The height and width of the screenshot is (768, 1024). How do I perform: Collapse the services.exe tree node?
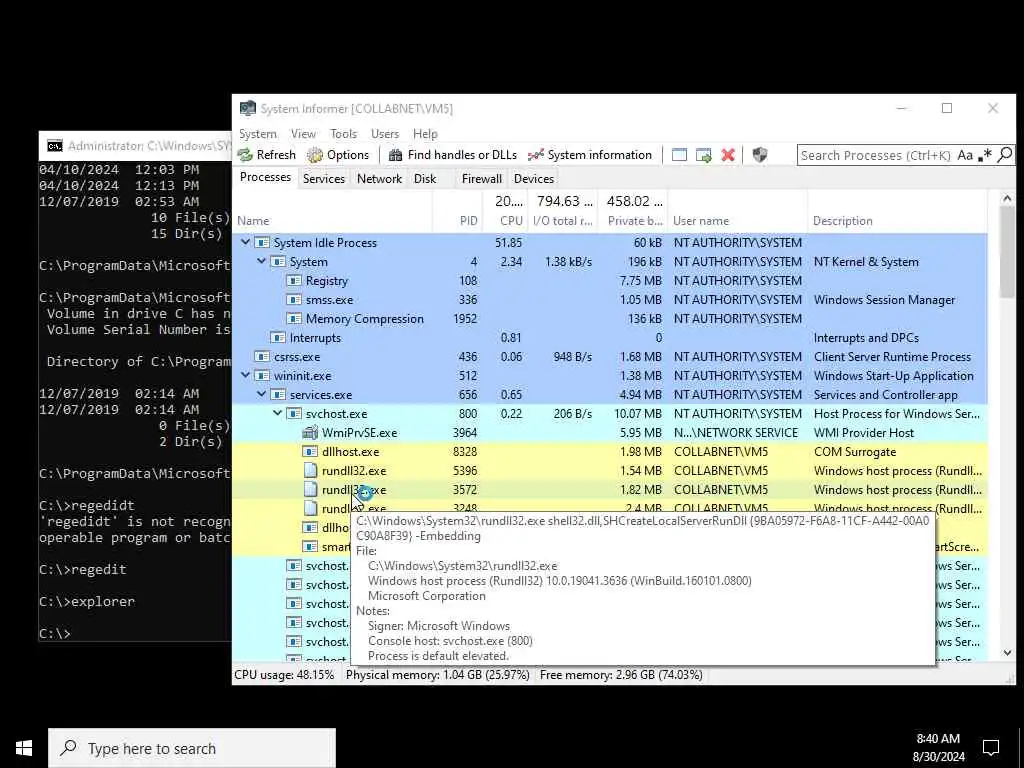tap(261, 394)
